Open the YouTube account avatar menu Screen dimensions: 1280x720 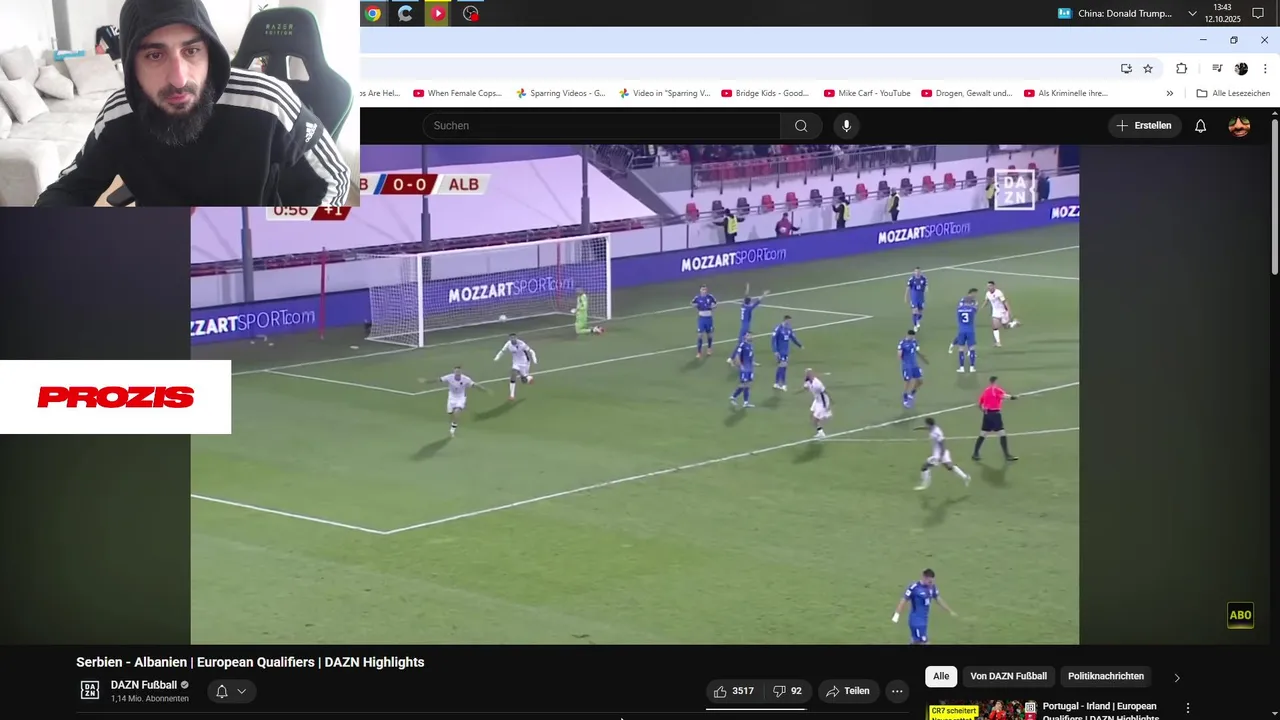(x=1239, y=126)
